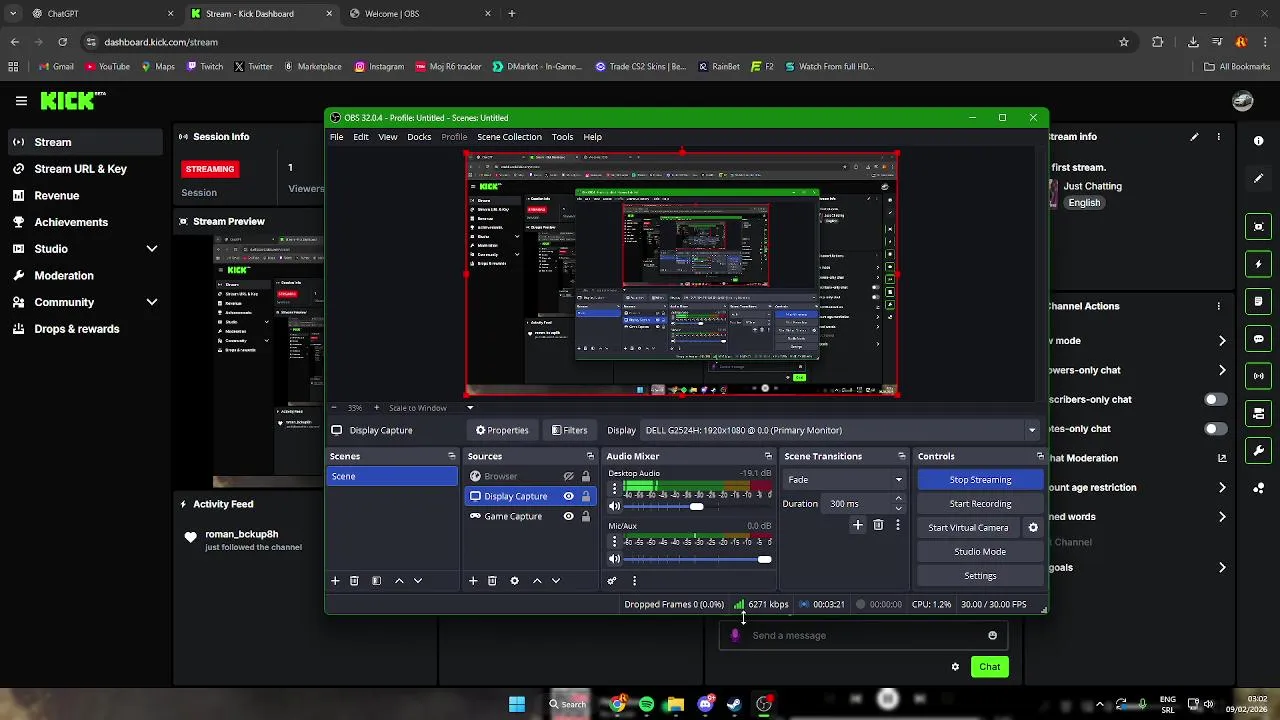Open the Kick hamburger menu
The width and height of the screenshot is (1280, 720).
[x=21, y=100]
